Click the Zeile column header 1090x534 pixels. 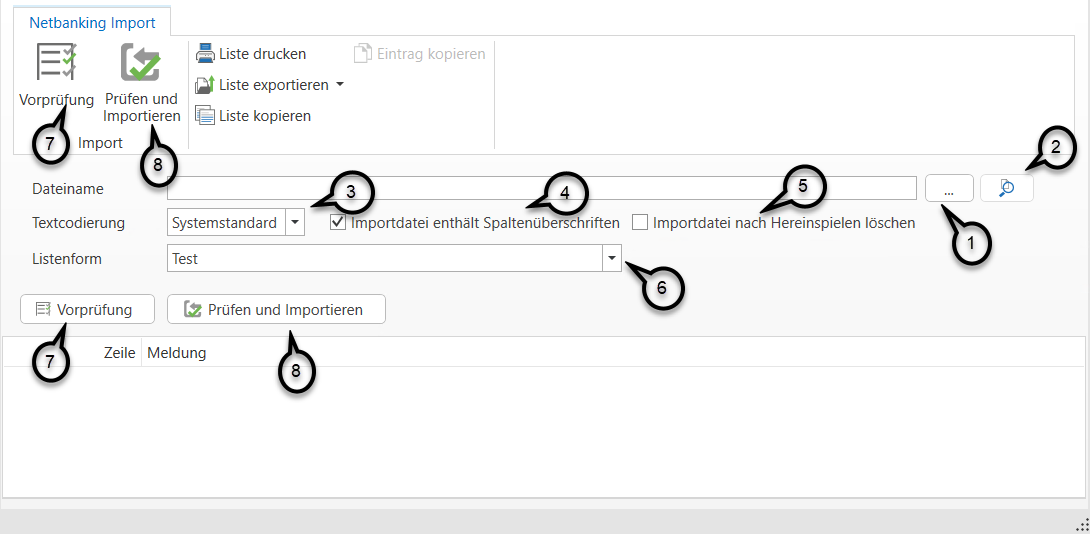pos(119,353)
